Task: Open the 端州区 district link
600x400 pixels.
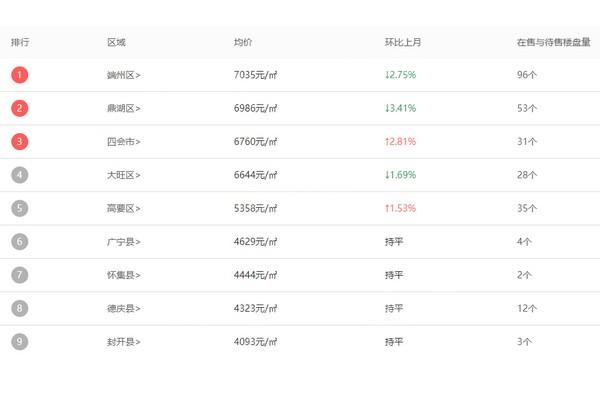Action: coord(124,75)
